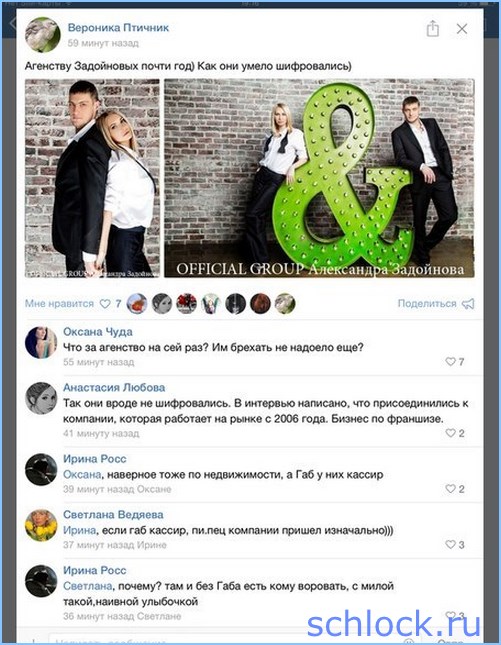Viewport: 501px width, 645px height.
Task: Like Анастасия Любова's comment heart
Action: tap(450, 433)
